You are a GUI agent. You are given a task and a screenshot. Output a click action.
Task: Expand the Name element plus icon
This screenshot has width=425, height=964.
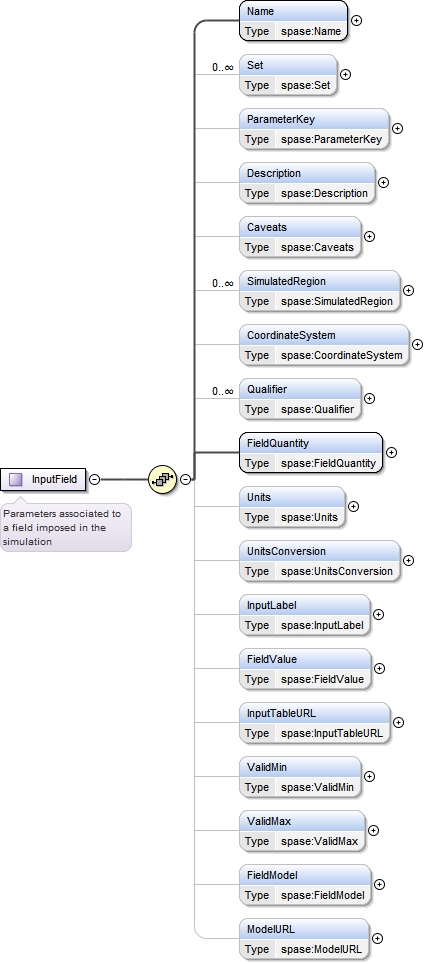pyautogui.click(x=356, y=20)
